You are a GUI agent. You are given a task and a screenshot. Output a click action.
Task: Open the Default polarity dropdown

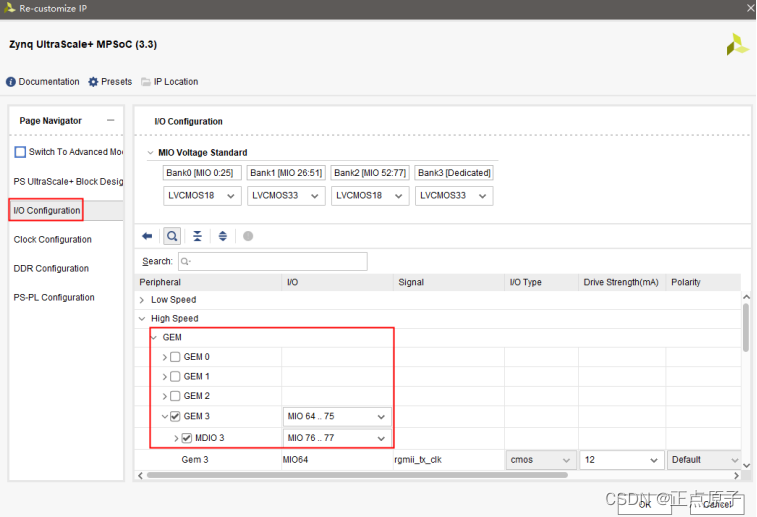point(704,460)
